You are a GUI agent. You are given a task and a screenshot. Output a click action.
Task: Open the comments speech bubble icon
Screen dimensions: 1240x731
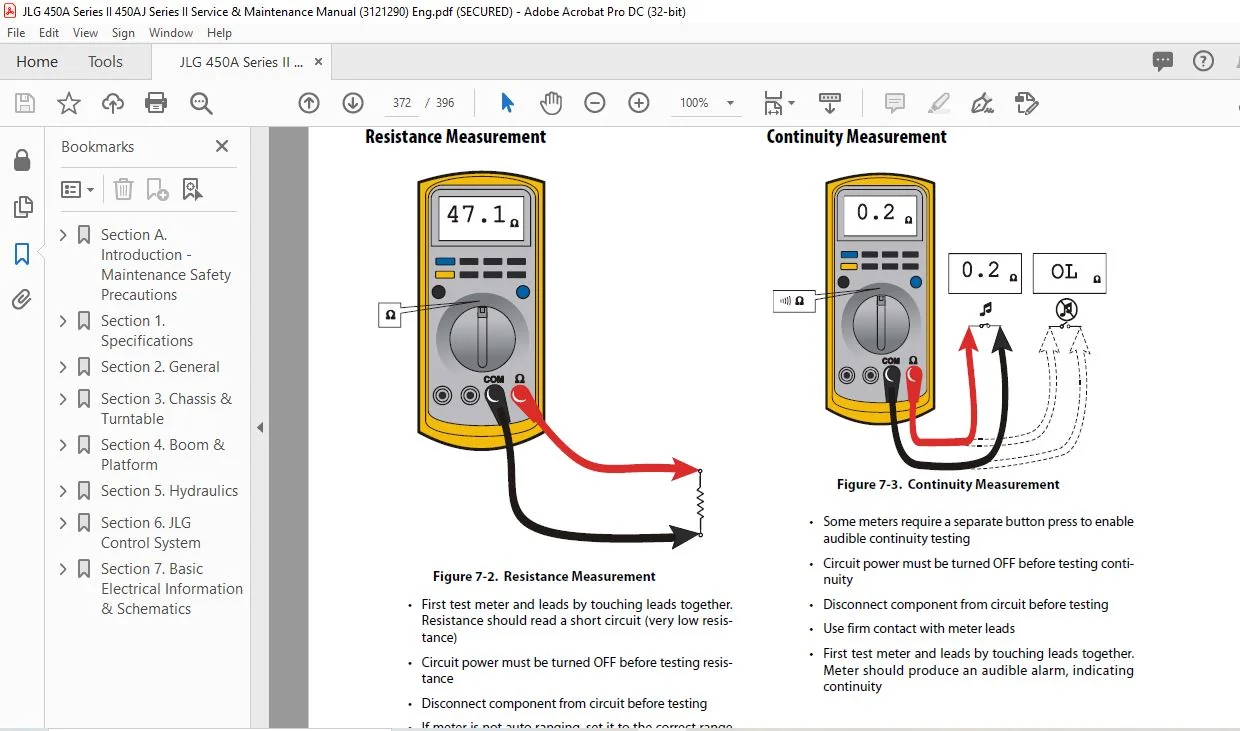(1162, 61)
